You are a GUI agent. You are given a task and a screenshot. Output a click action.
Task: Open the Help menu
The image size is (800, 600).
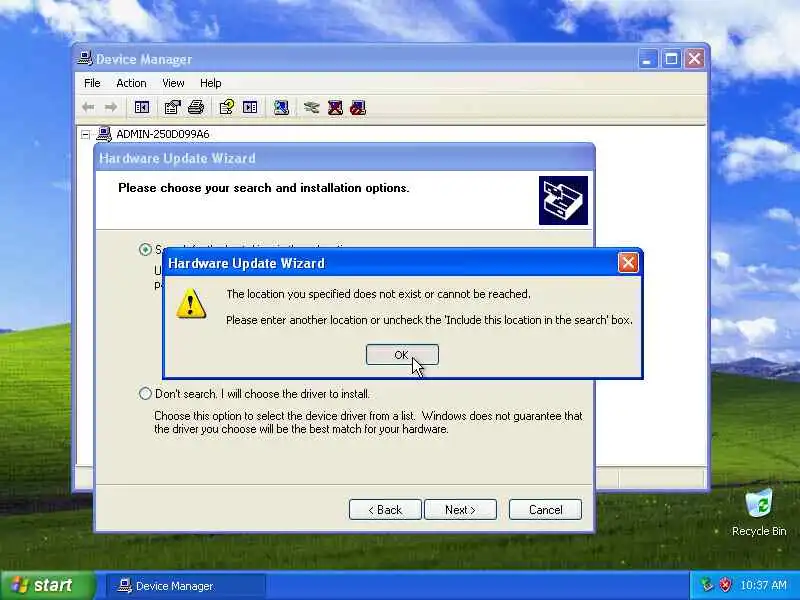tap(210, 83)
